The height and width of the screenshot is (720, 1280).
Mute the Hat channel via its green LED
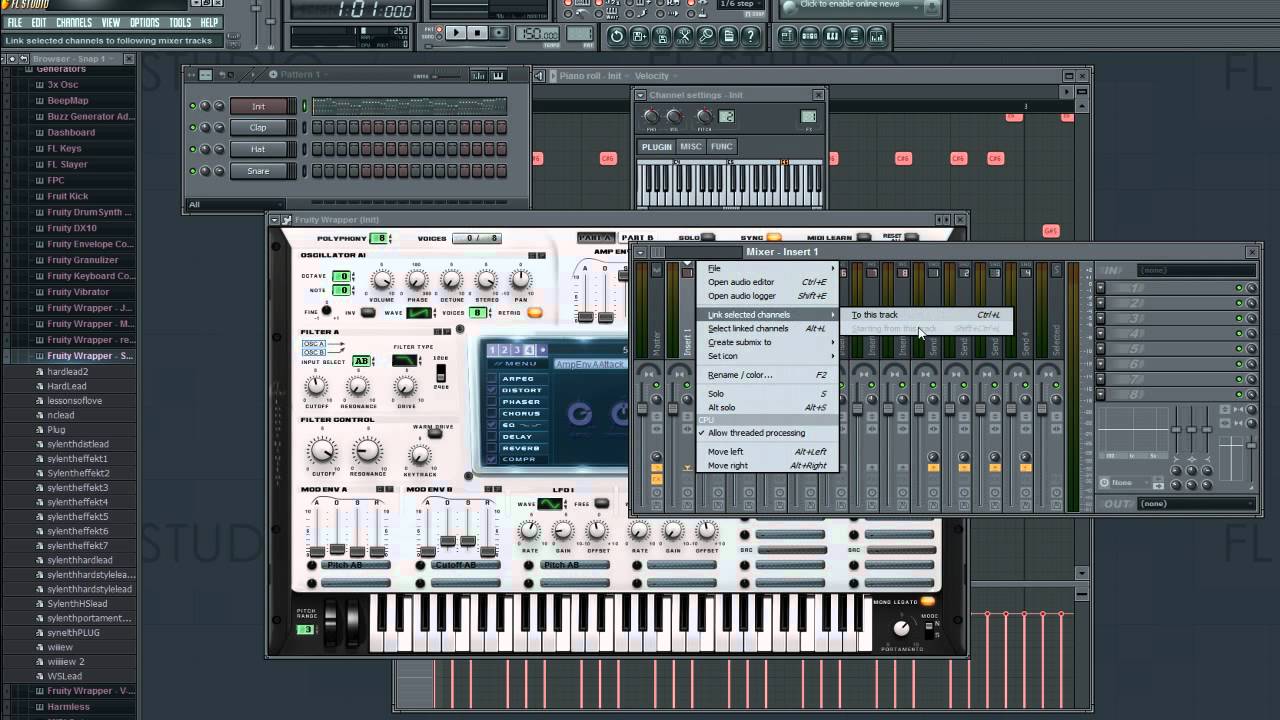pyautogui.click(x=192, y=149)
